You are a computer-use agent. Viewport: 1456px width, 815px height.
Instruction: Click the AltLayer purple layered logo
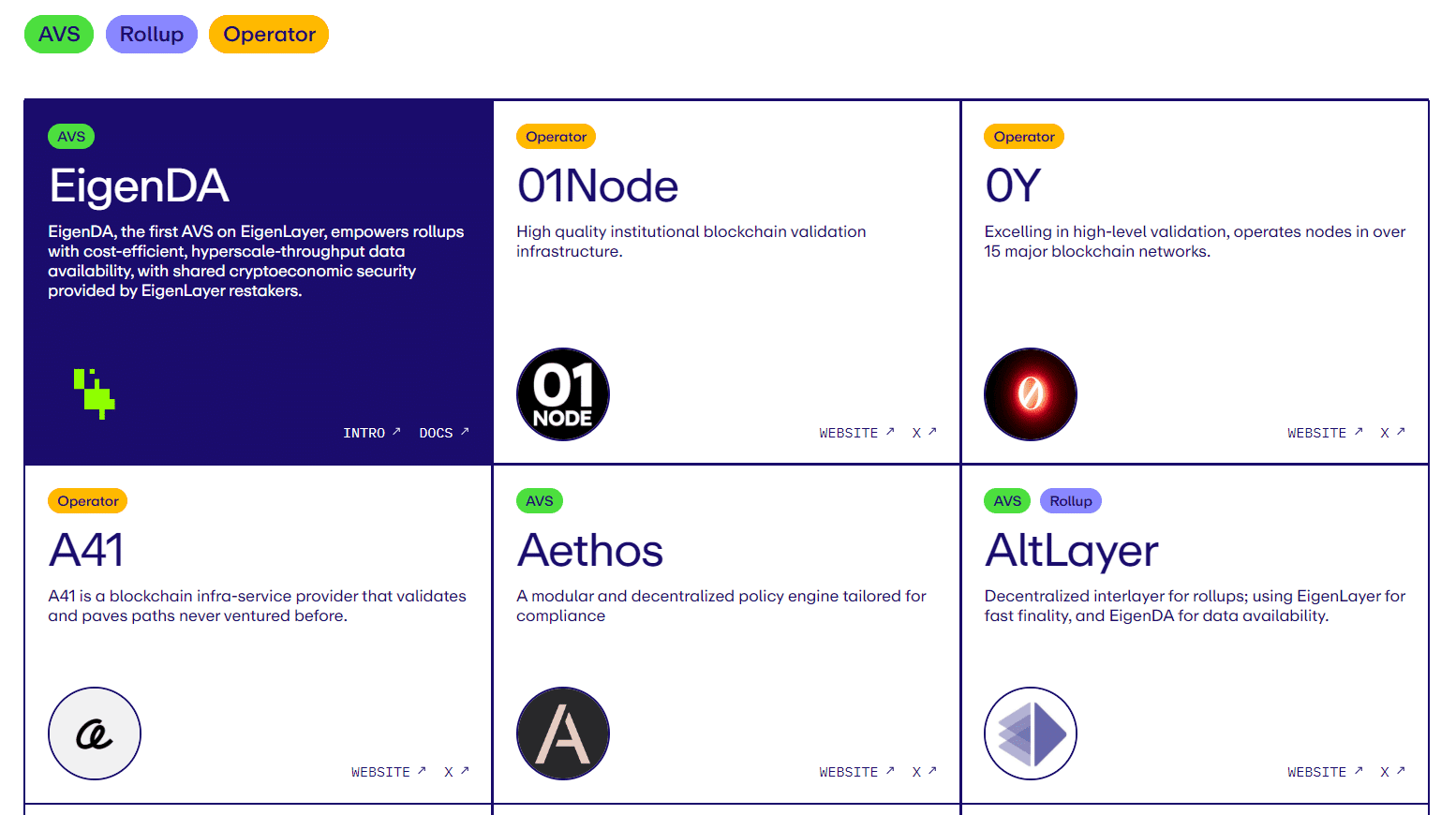(1031, 733)
